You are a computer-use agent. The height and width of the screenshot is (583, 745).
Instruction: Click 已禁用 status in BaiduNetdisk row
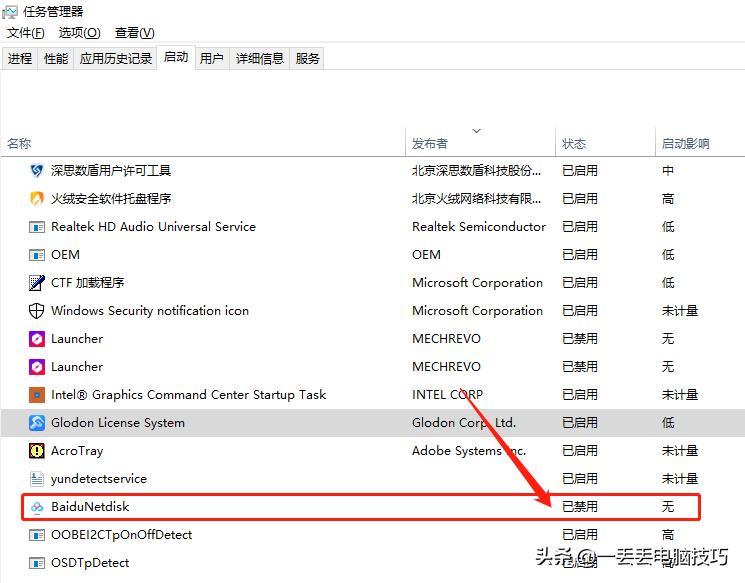(580, 507)
